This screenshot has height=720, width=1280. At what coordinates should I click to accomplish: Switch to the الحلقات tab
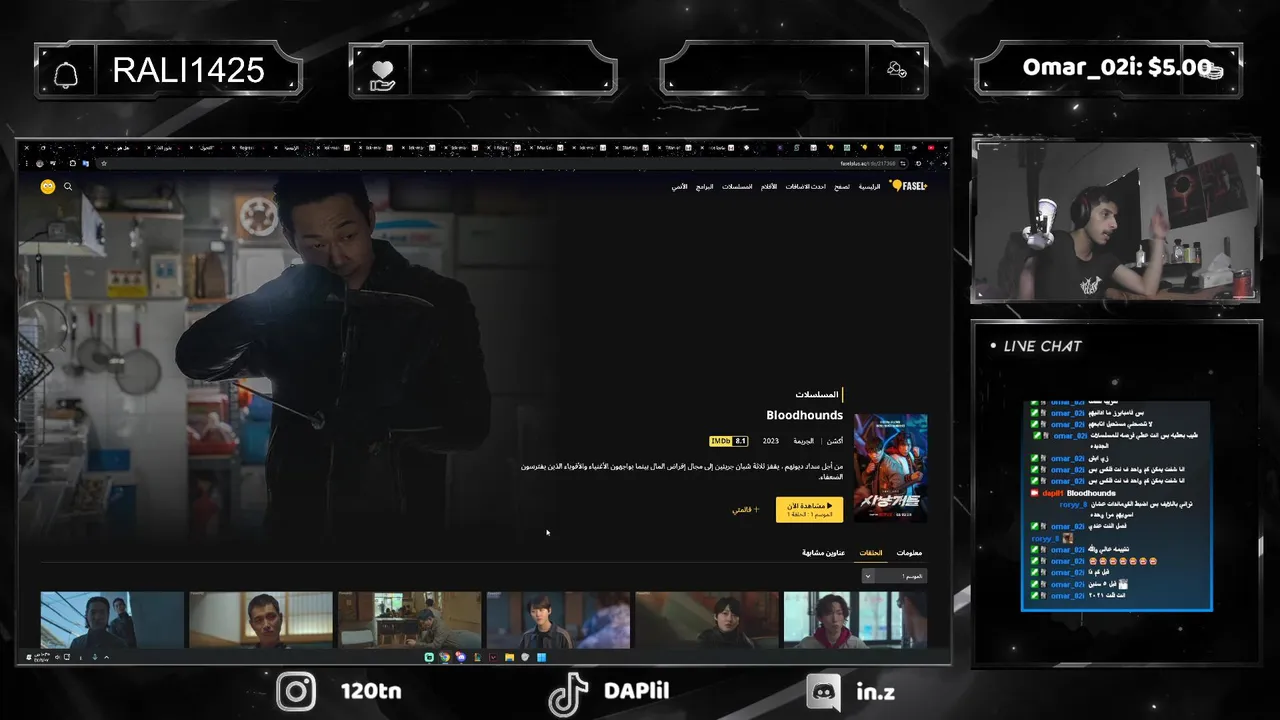(x=871, y=553)
